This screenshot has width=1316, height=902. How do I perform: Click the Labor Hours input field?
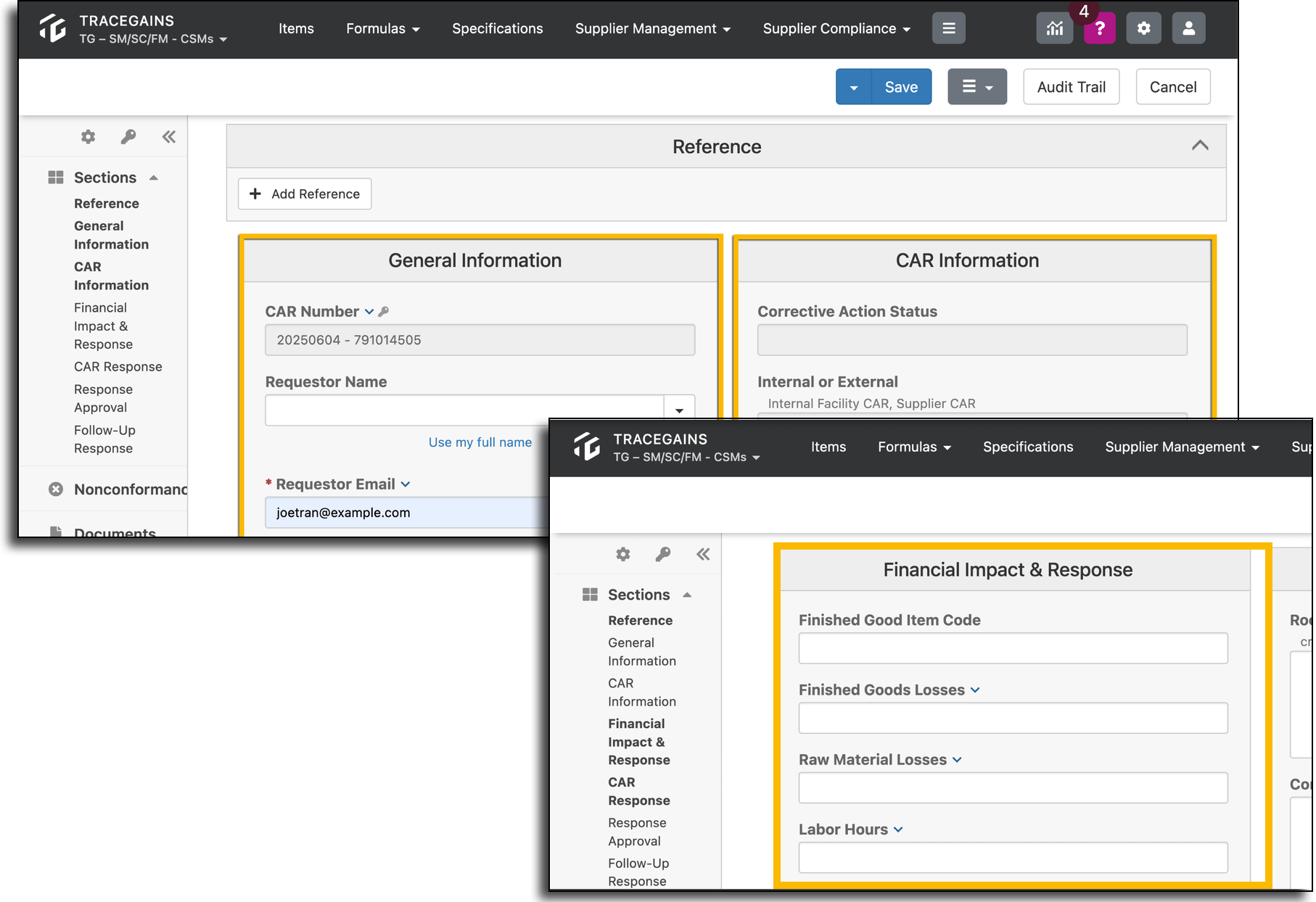1013,857
